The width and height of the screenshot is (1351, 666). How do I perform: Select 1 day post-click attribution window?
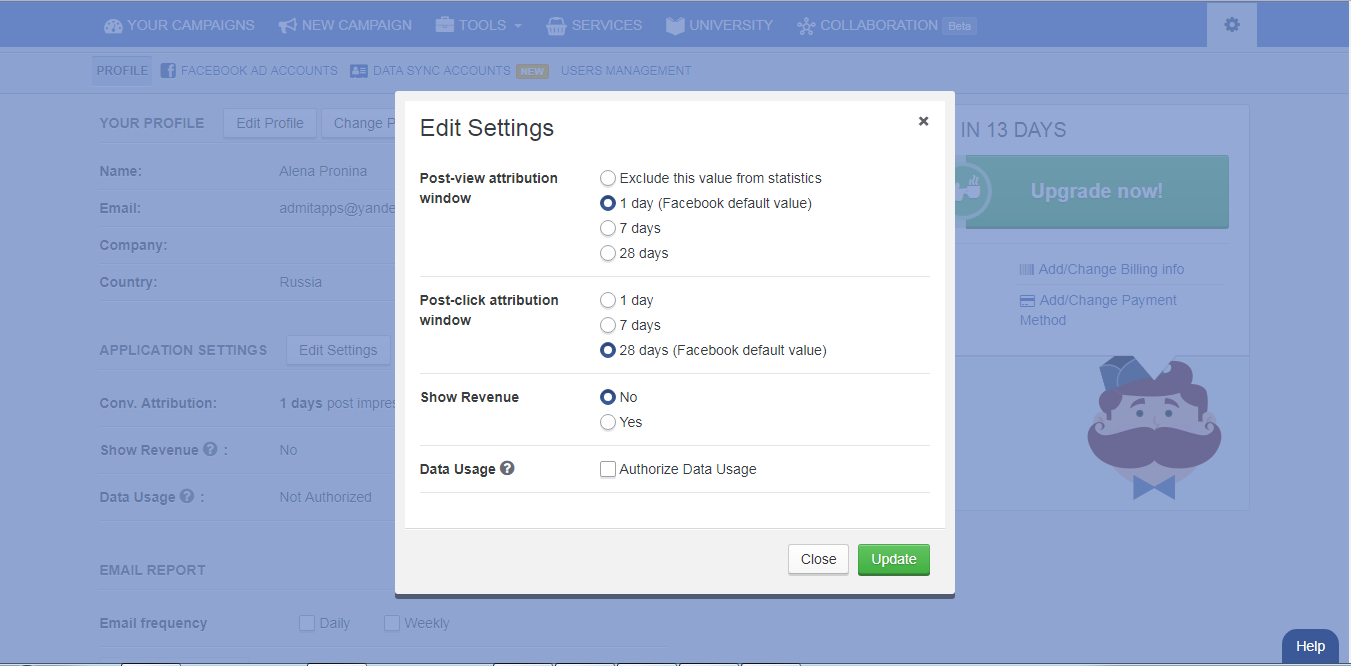(608, 300)
